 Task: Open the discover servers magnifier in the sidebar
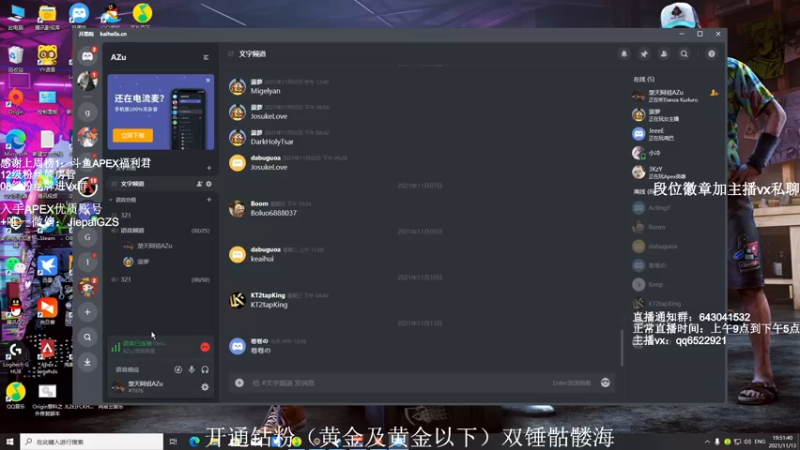87,337
